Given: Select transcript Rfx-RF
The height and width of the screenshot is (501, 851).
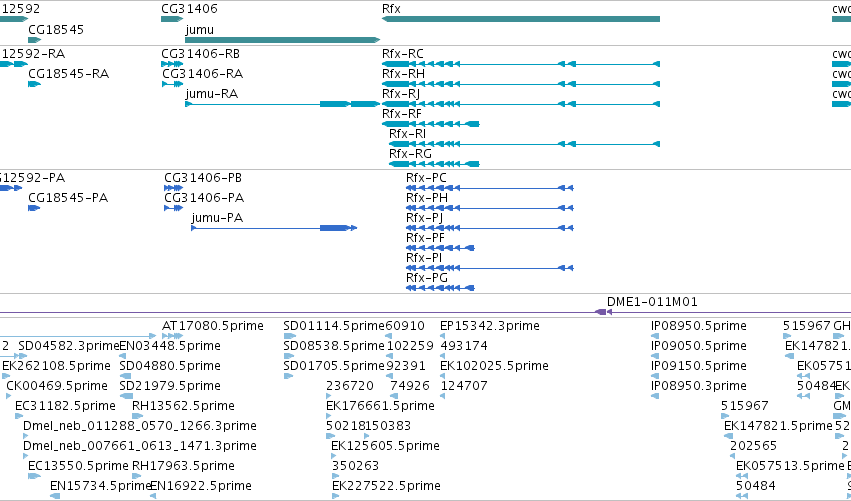Looking at the screenshot, I should (431, 124).
